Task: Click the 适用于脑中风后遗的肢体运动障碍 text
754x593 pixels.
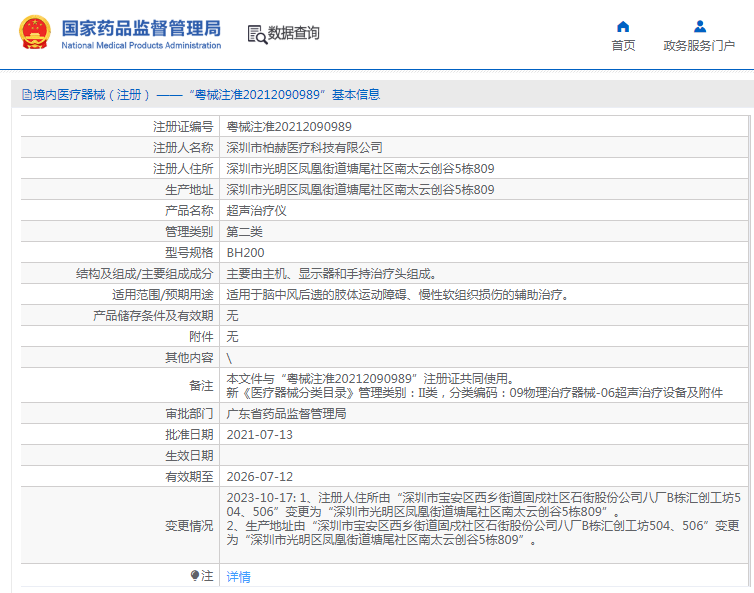Action: pyautogui.click(x=398, y=295)
